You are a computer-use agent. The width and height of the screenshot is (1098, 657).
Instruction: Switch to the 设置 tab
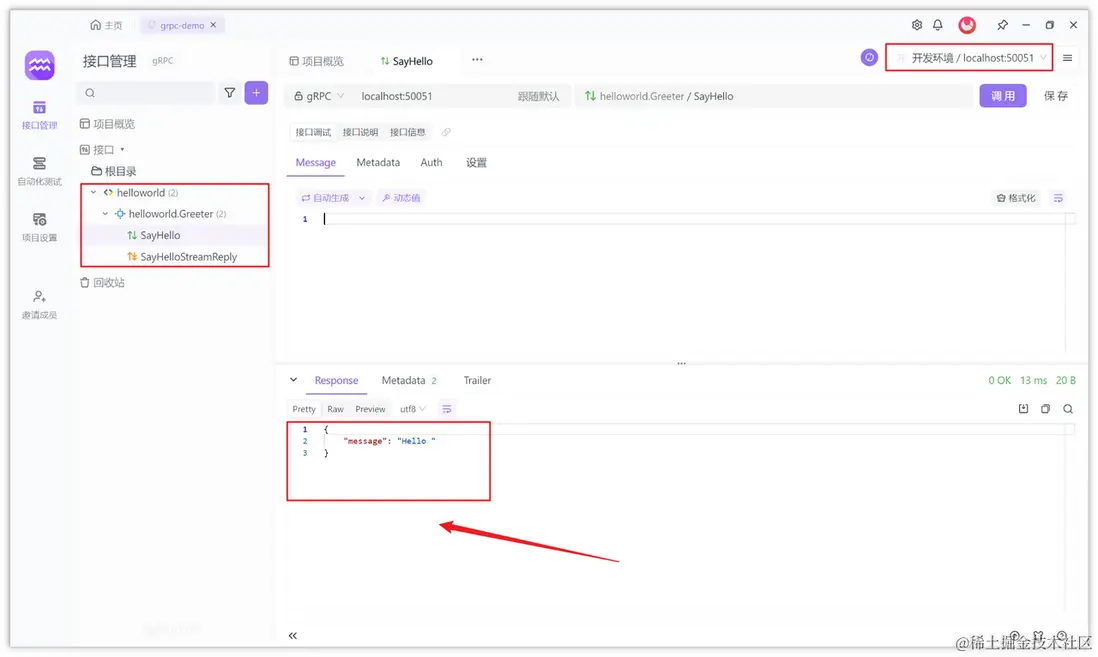tap(477, 162)
